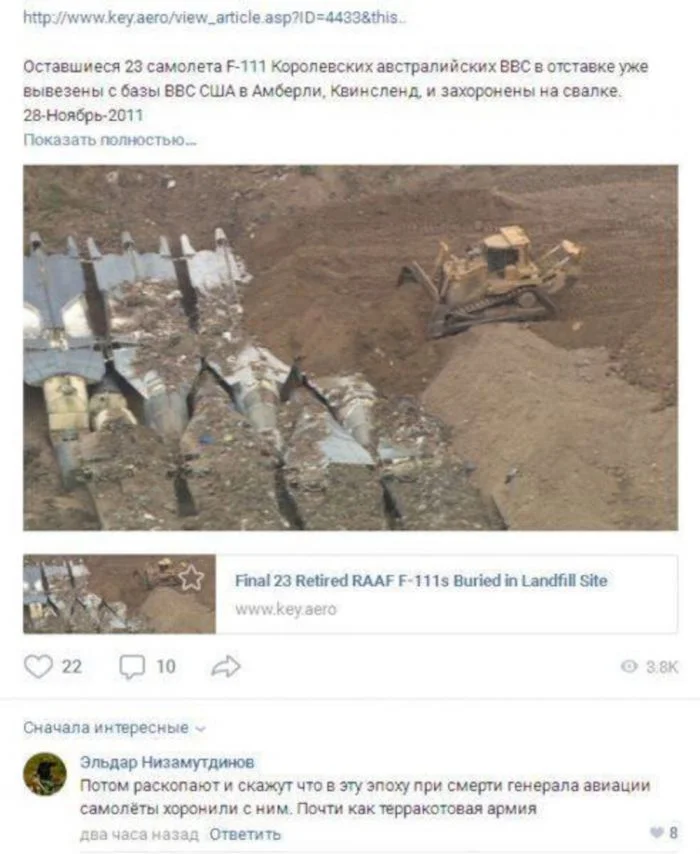
Task: Click the 22 likes counter
Action: point(72,667)
